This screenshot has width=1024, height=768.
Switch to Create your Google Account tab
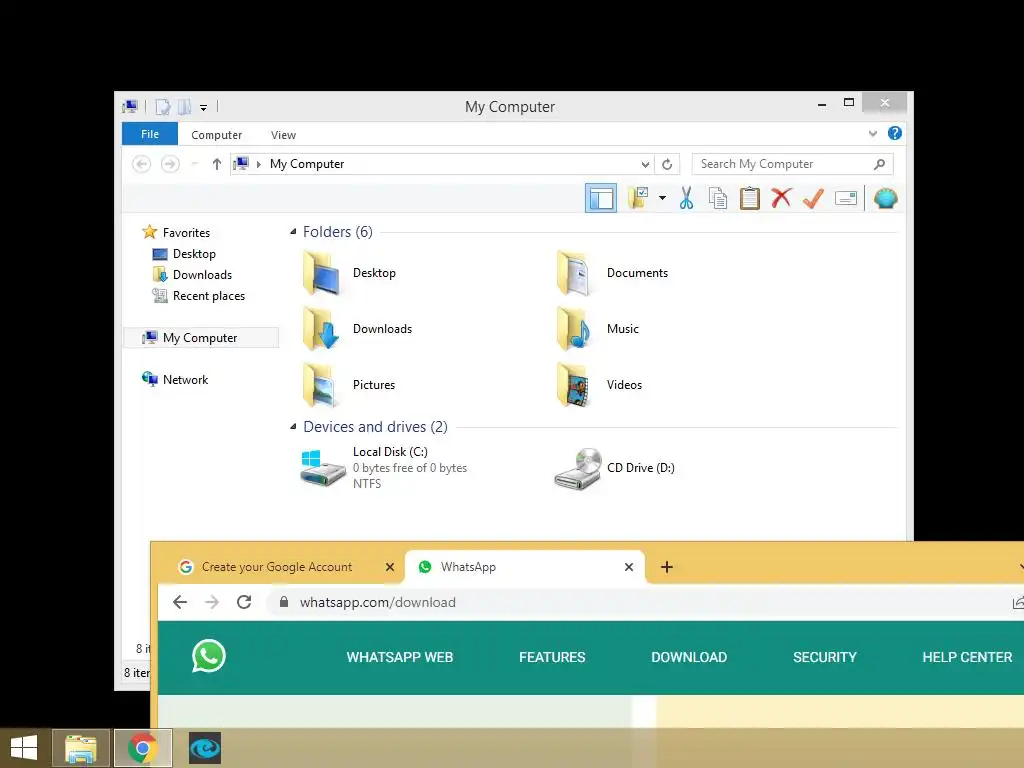tap(276, 567)
